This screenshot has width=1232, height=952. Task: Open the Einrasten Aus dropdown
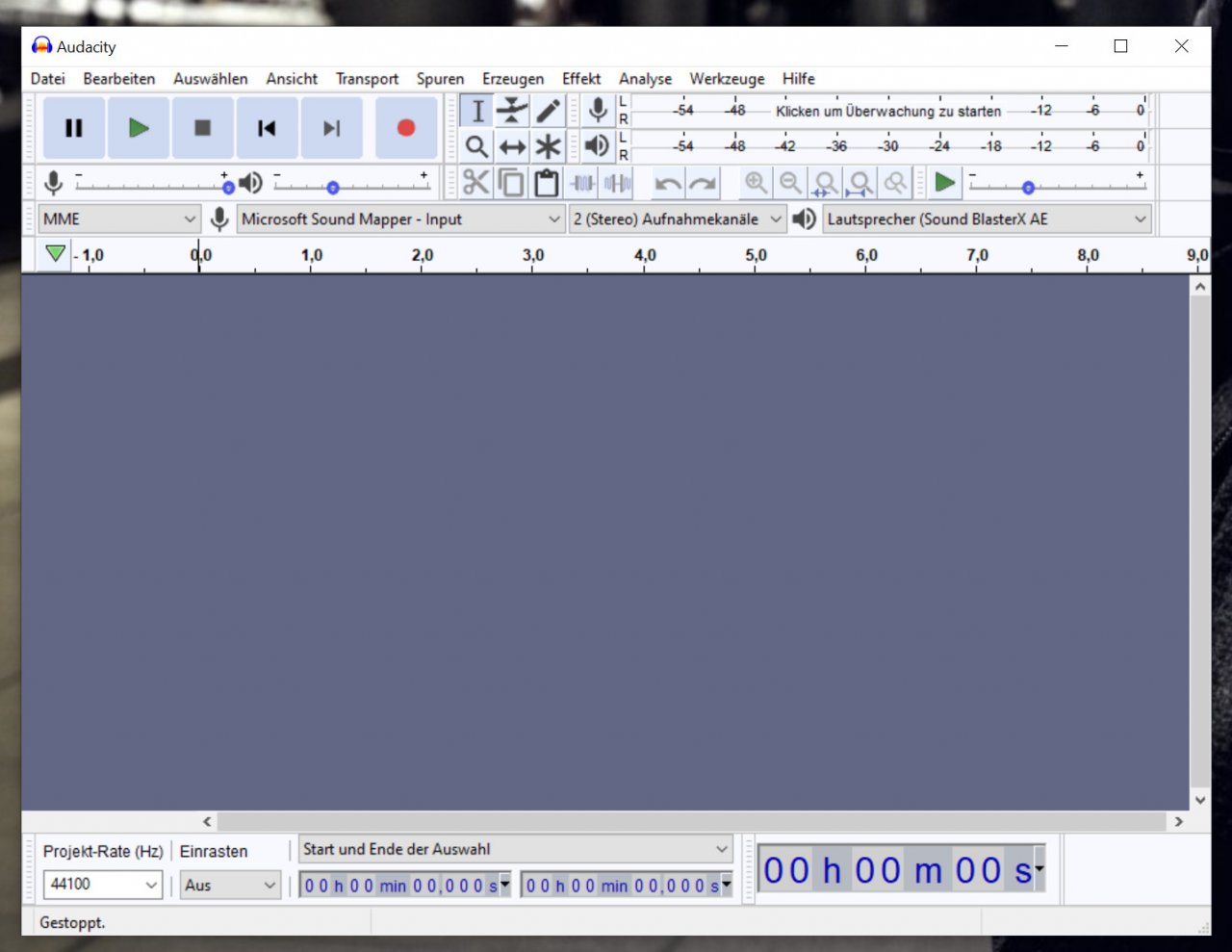[230, 885]
